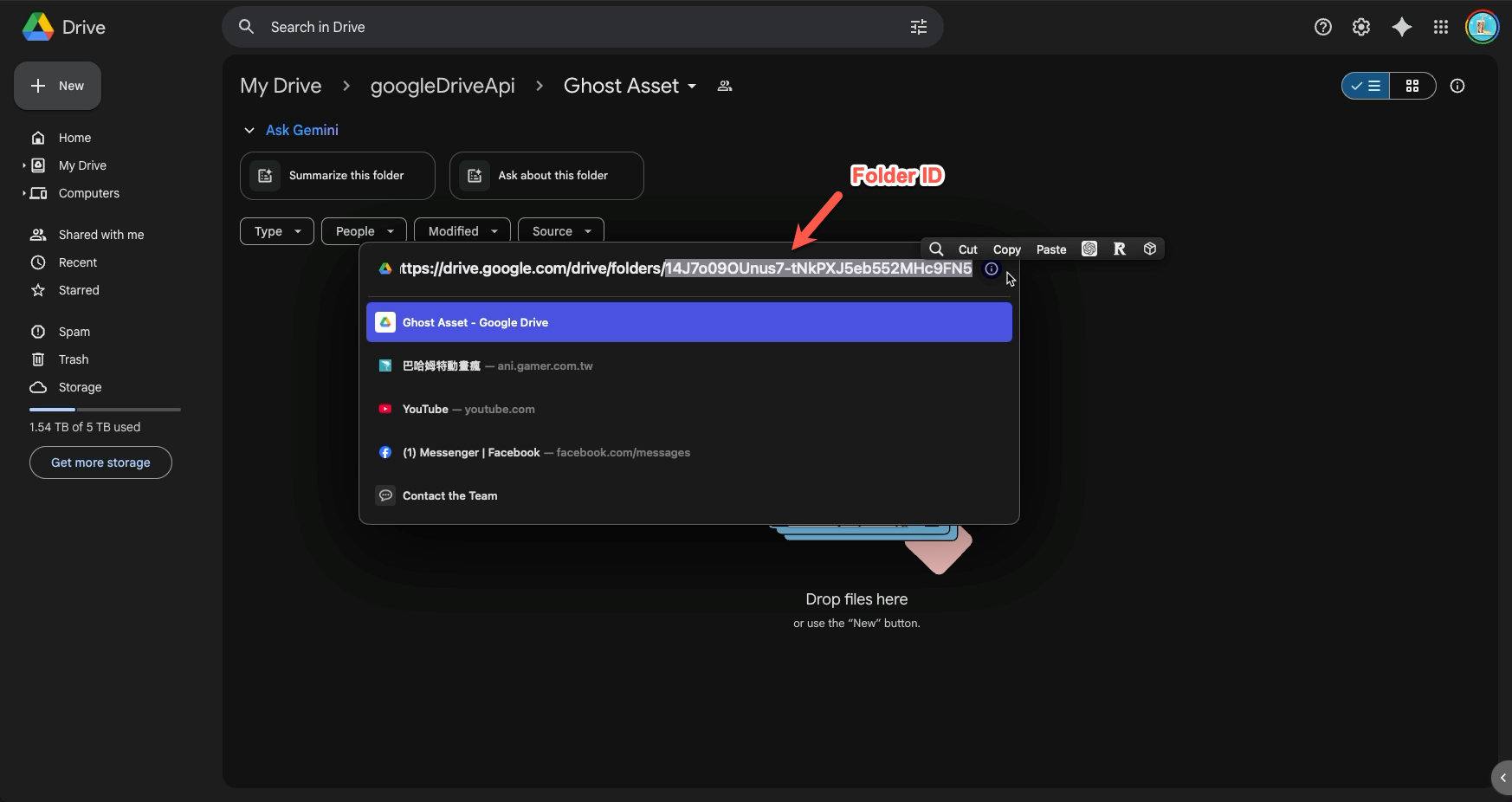This screenshot has height=802, width=1512.
Task: Select Cut in the selection popup
Action: pyautogui.click(x=968, y=249)
